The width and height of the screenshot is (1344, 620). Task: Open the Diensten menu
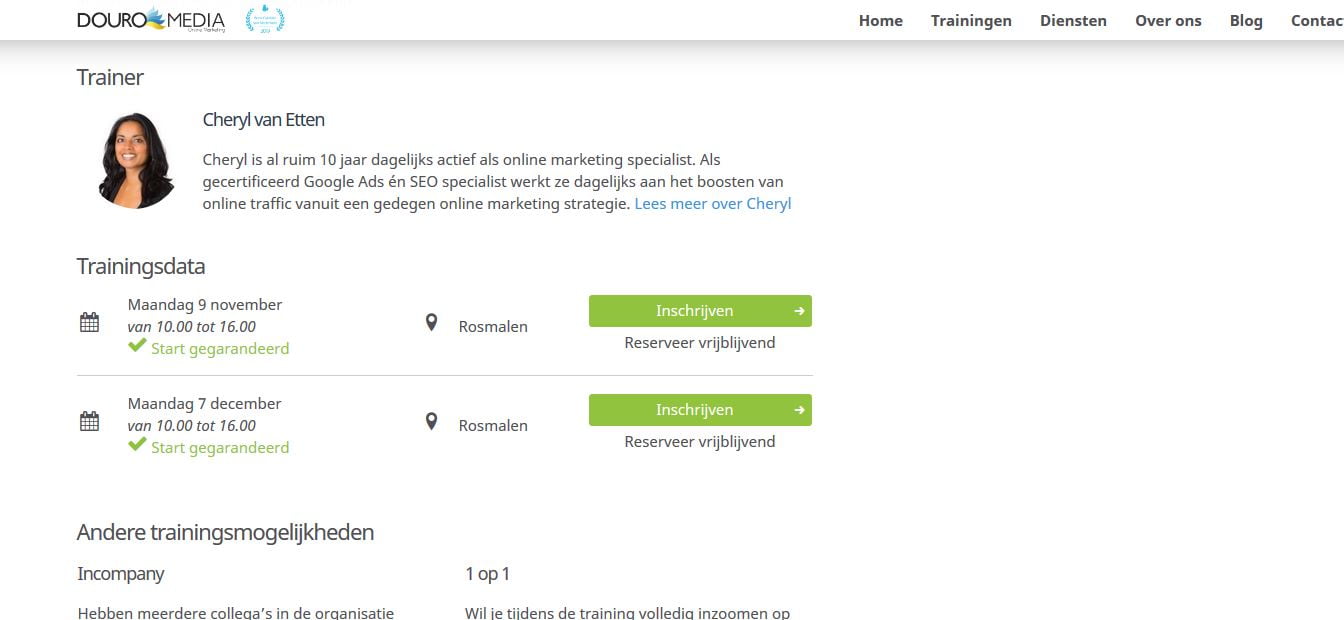tap(1073, 21)
